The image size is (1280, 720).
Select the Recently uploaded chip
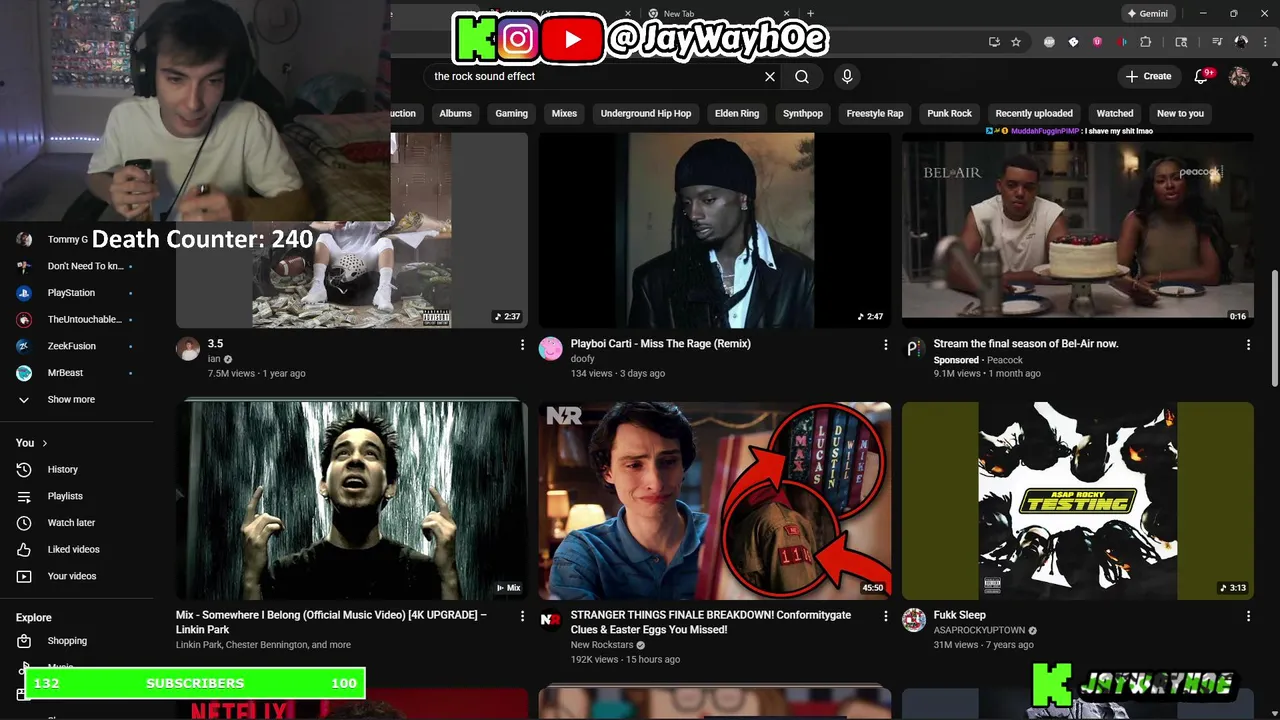pos(1034,113)
